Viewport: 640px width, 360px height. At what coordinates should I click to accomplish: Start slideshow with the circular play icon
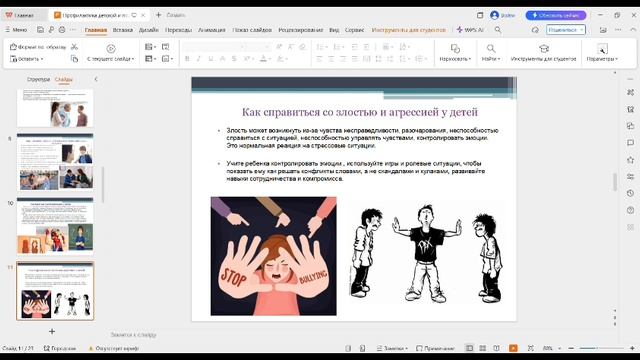[x=111, y=49]
